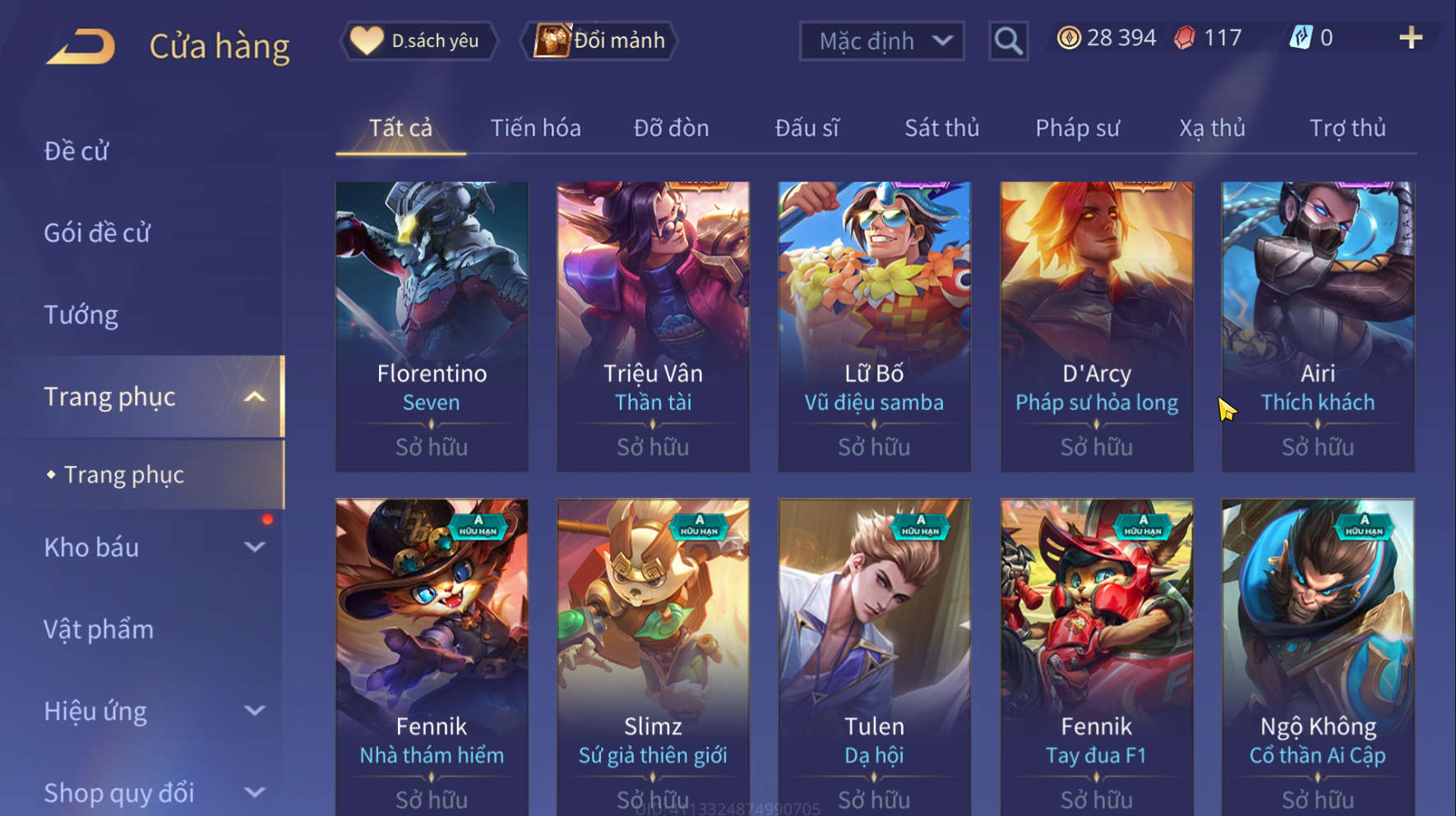This screenshot has height=816, width=1456.
Task: Open the Airi Thích khách skin card
Action: [x=1318, y=326]
